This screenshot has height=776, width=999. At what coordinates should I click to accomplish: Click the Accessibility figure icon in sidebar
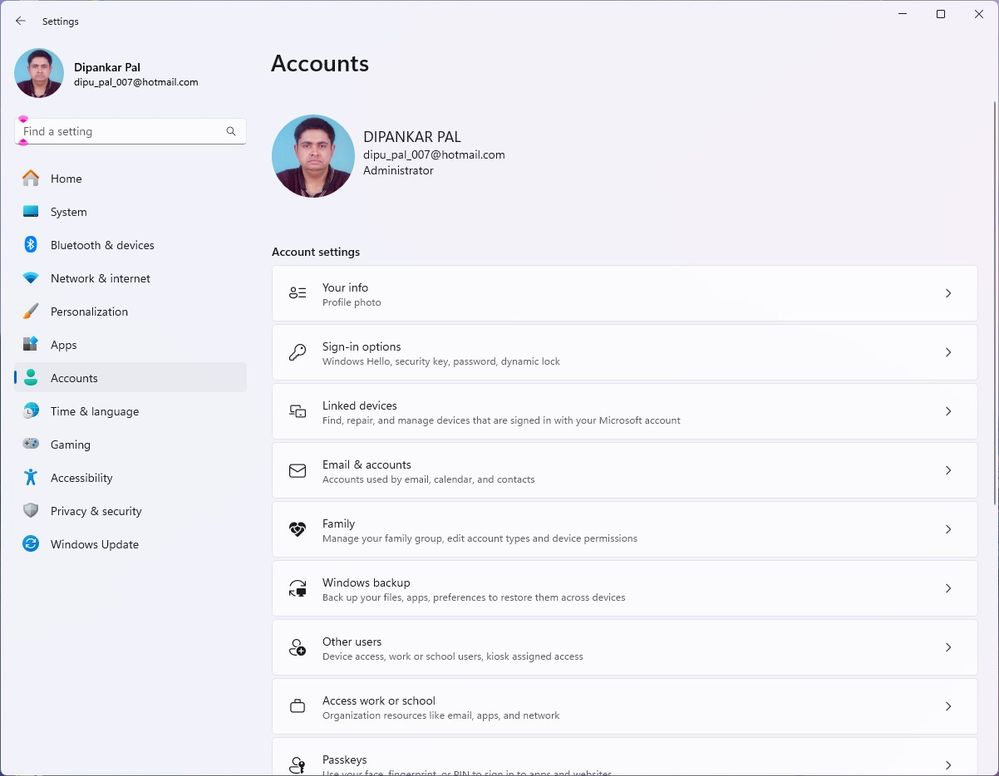[31, 478]
